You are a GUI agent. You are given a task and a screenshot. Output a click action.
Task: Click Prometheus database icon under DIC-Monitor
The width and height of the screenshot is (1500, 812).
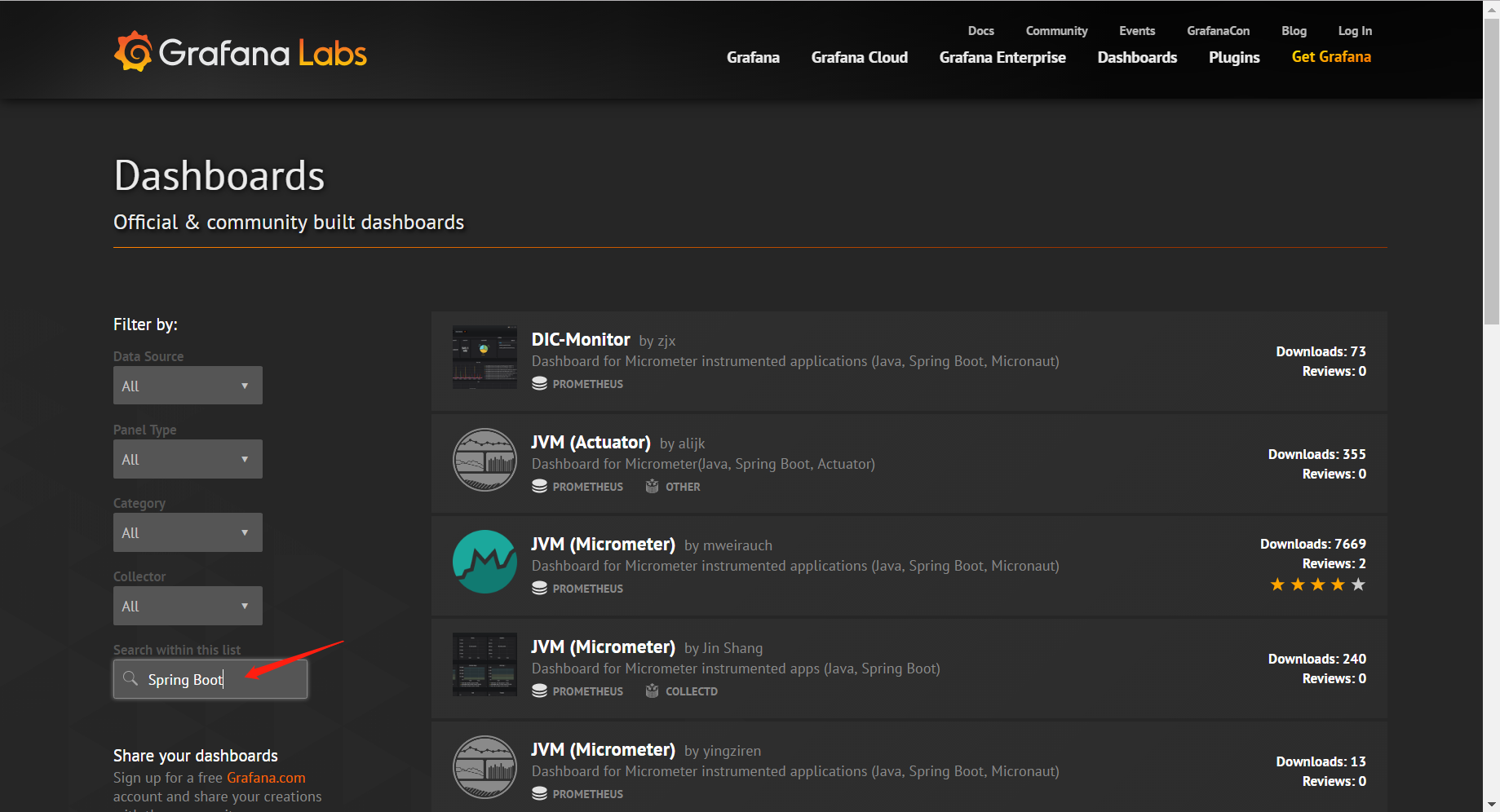[539, 384]
